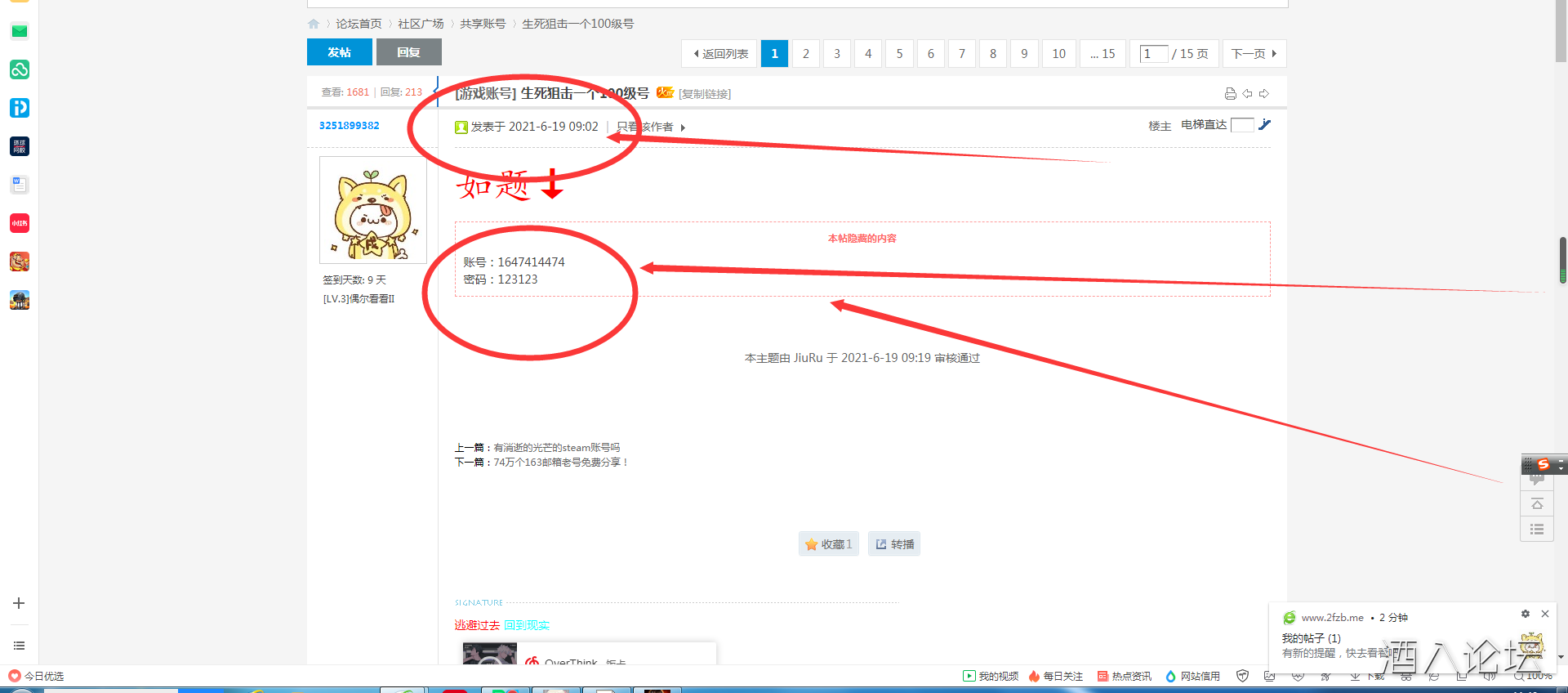The height and width of the screenshot is (693, 1568).
Task: Click the shield security icon in status bar
Action: click(x=1243, y=676)
